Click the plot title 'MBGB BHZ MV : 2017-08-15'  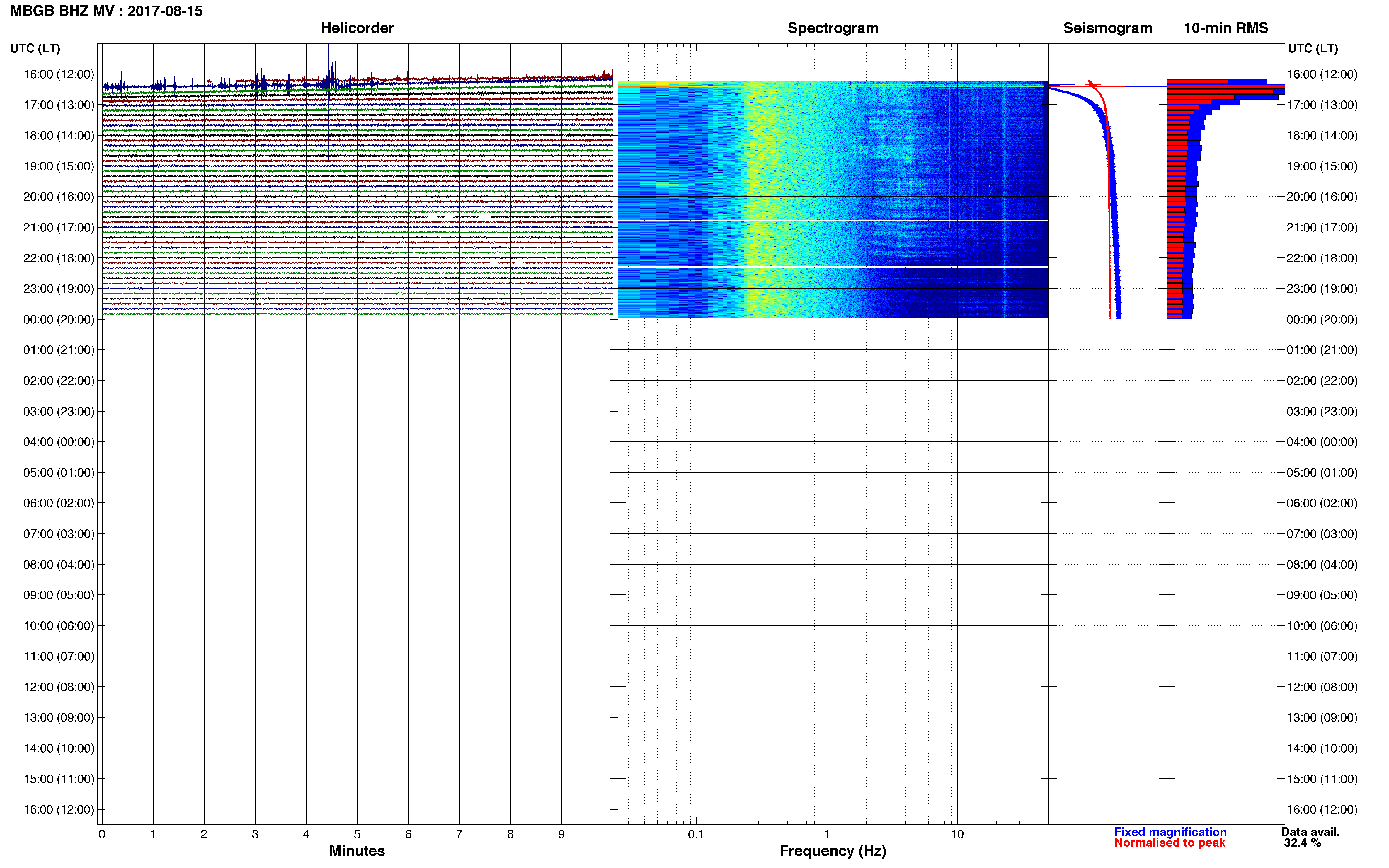pos(106,11)
